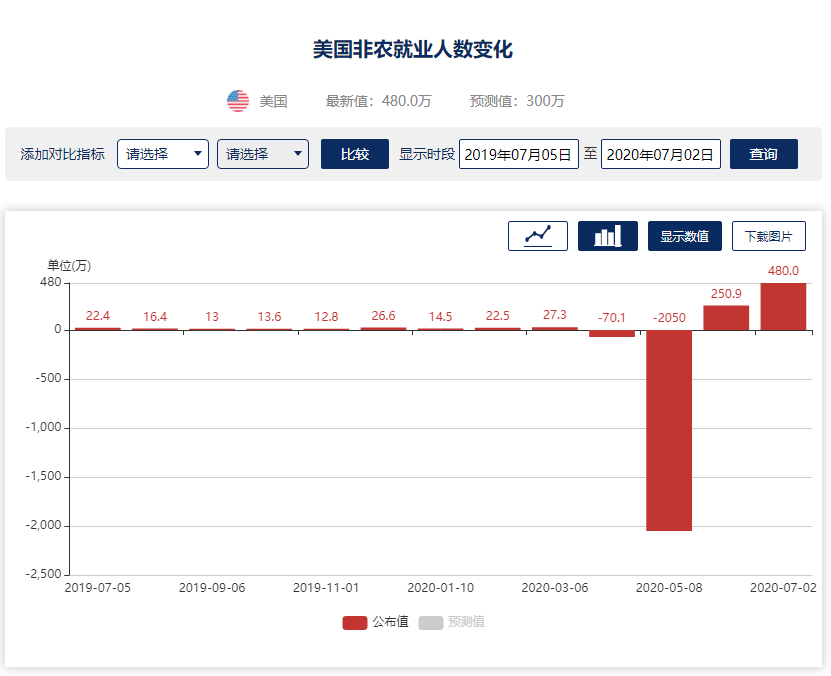Open the second 请选择 comparison dropdown
The image size is (831, 676).
[263, 154]
